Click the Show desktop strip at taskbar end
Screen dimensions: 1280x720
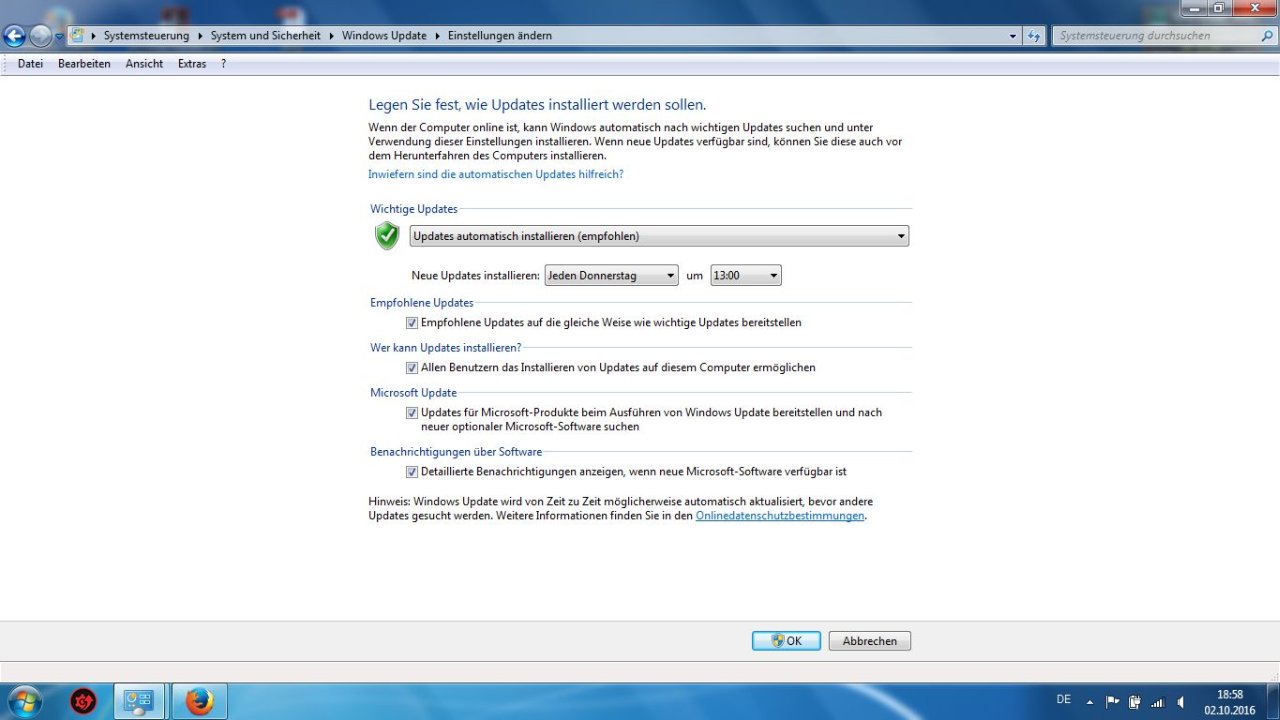click(1273, 702)
